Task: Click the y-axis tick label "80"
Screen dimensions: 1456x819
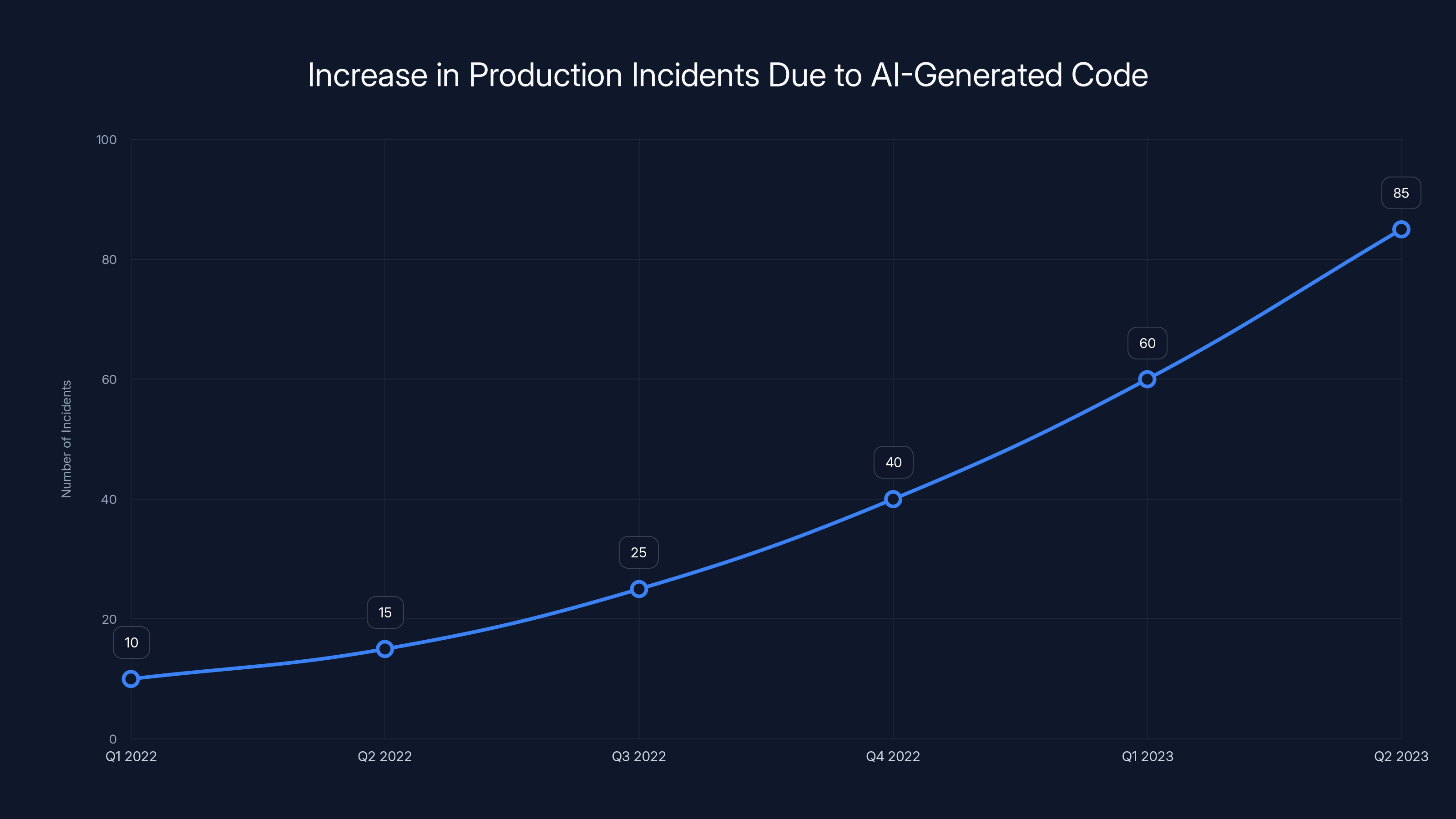Action: click(109, 260)
